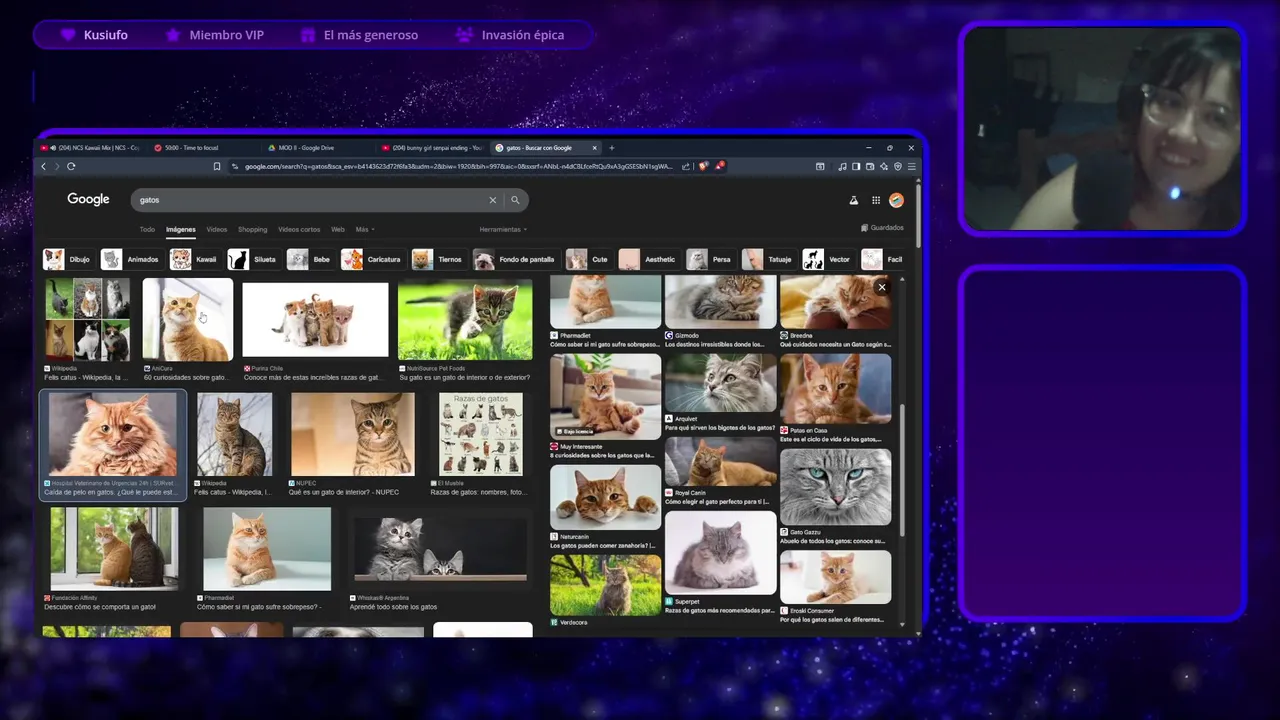Filter images by the Silueta chip
Viewport: 1280px width, 720px height.
(x=253, y=260)
